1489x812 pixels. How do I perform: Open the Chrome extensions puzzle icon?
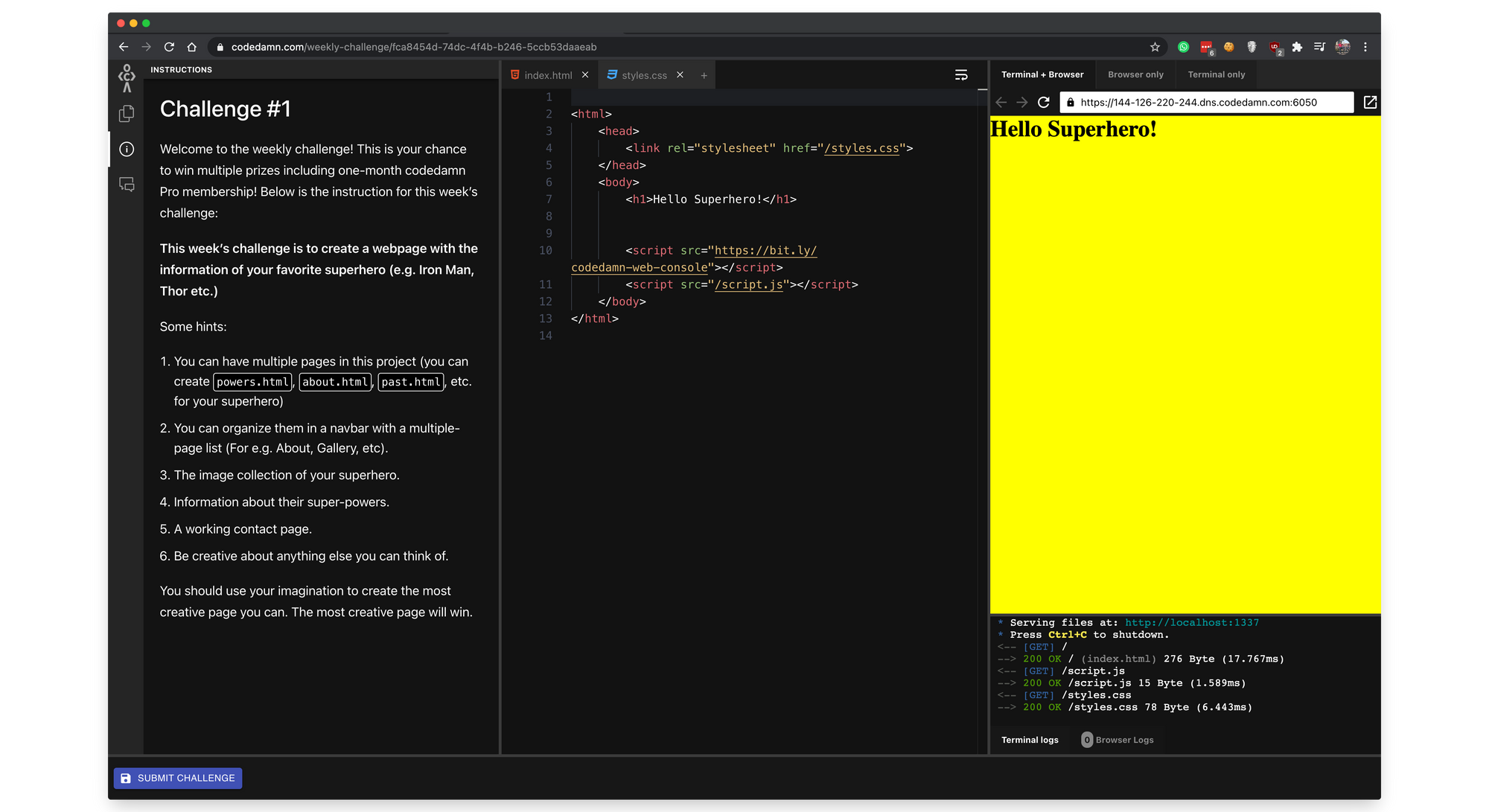tap(1297, 47)
